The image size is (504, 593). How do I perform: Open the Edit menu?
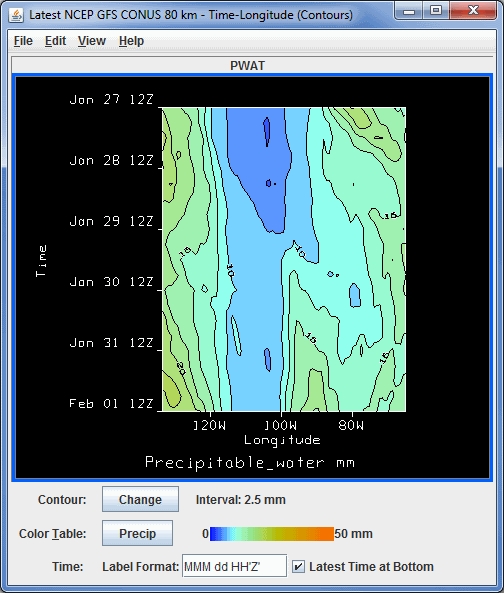pyautogui.click(x=55, y=41)
